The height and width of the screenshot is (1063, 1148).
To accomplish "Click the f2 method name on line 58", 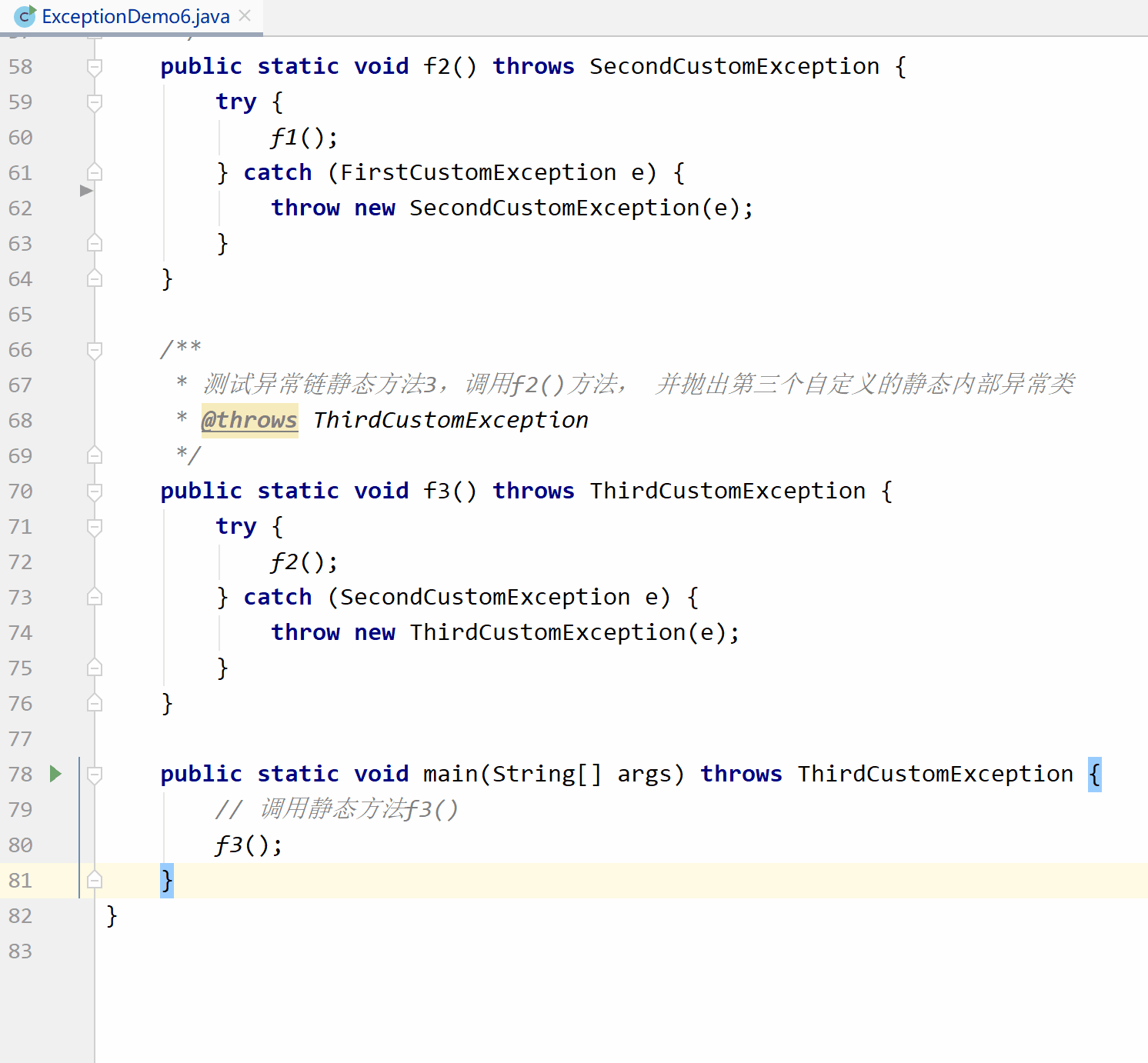I will tap(436, 66).
